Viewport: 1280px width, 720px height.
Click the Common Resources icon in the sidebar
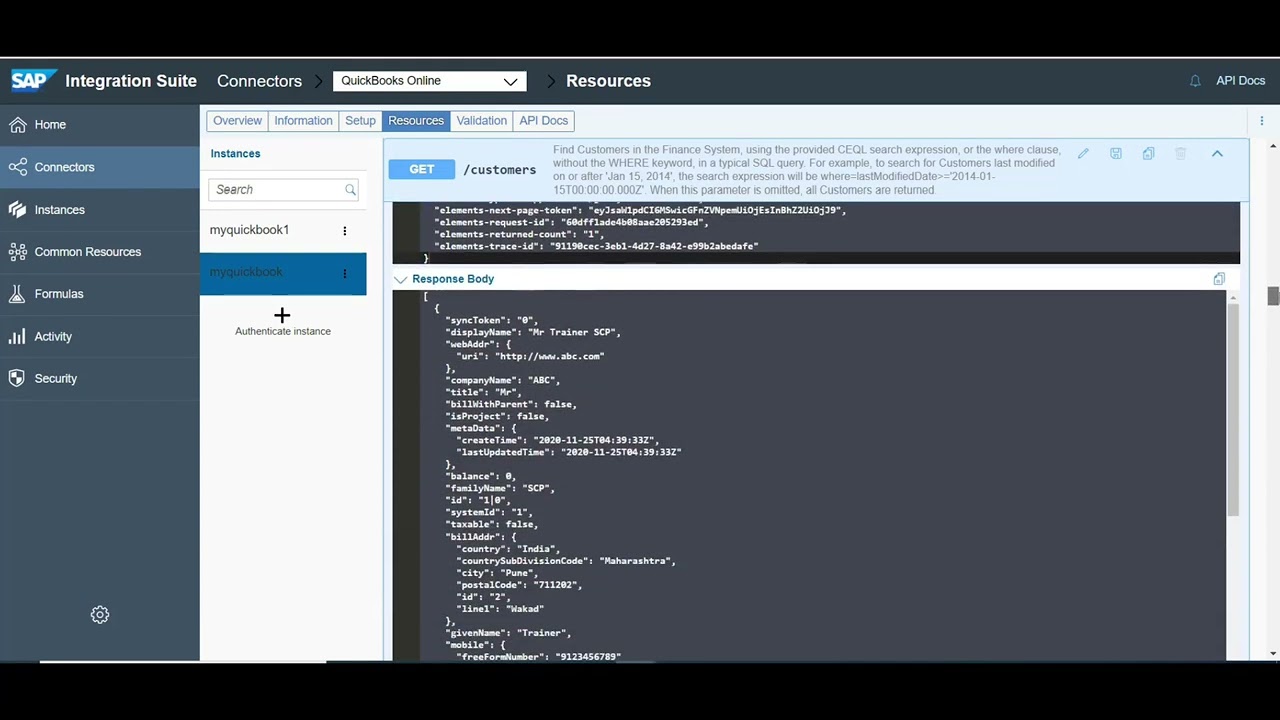(x=17, y=252)
